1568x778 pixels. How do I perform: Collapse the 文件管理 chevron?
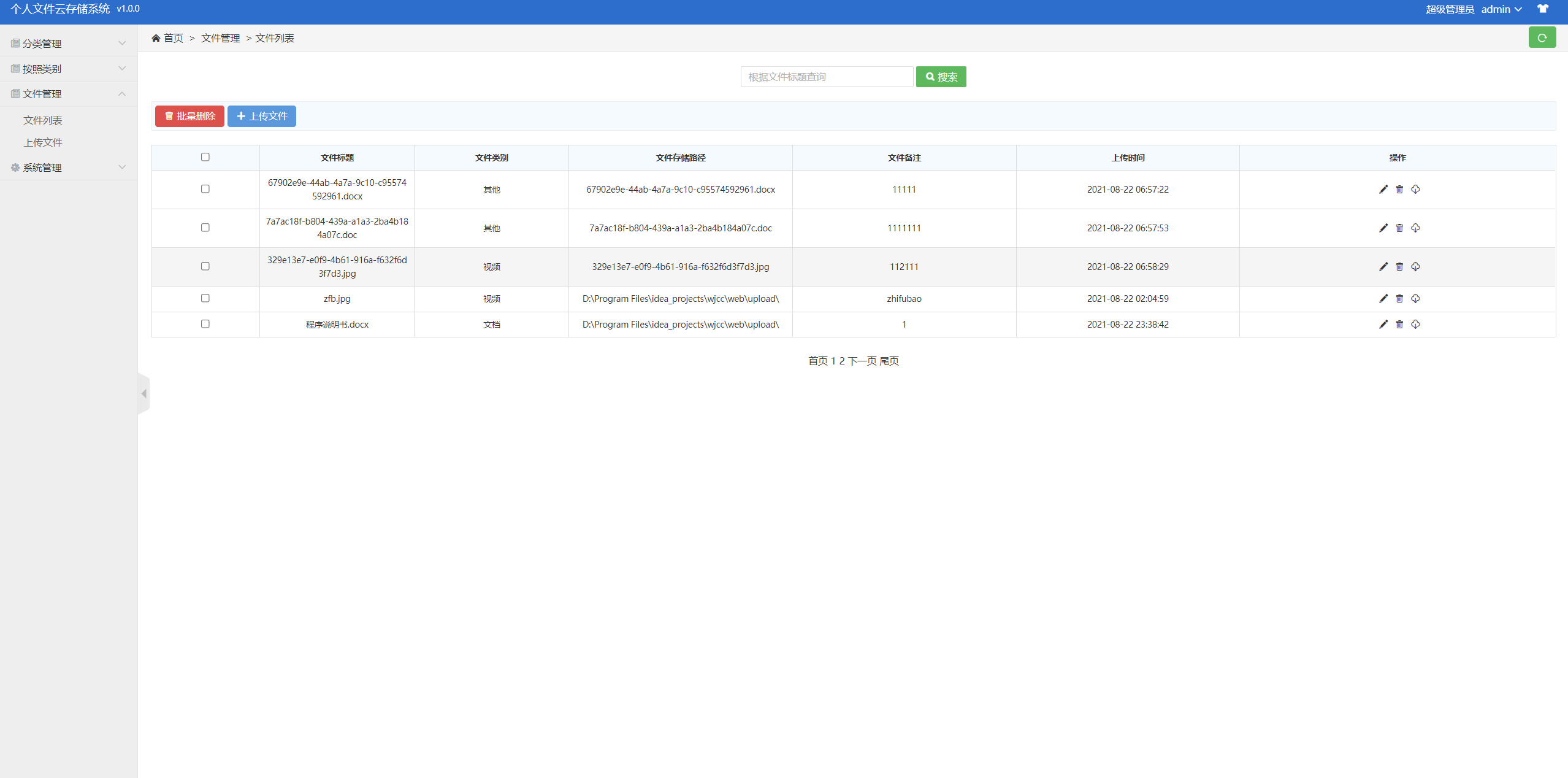coord(122,94)
